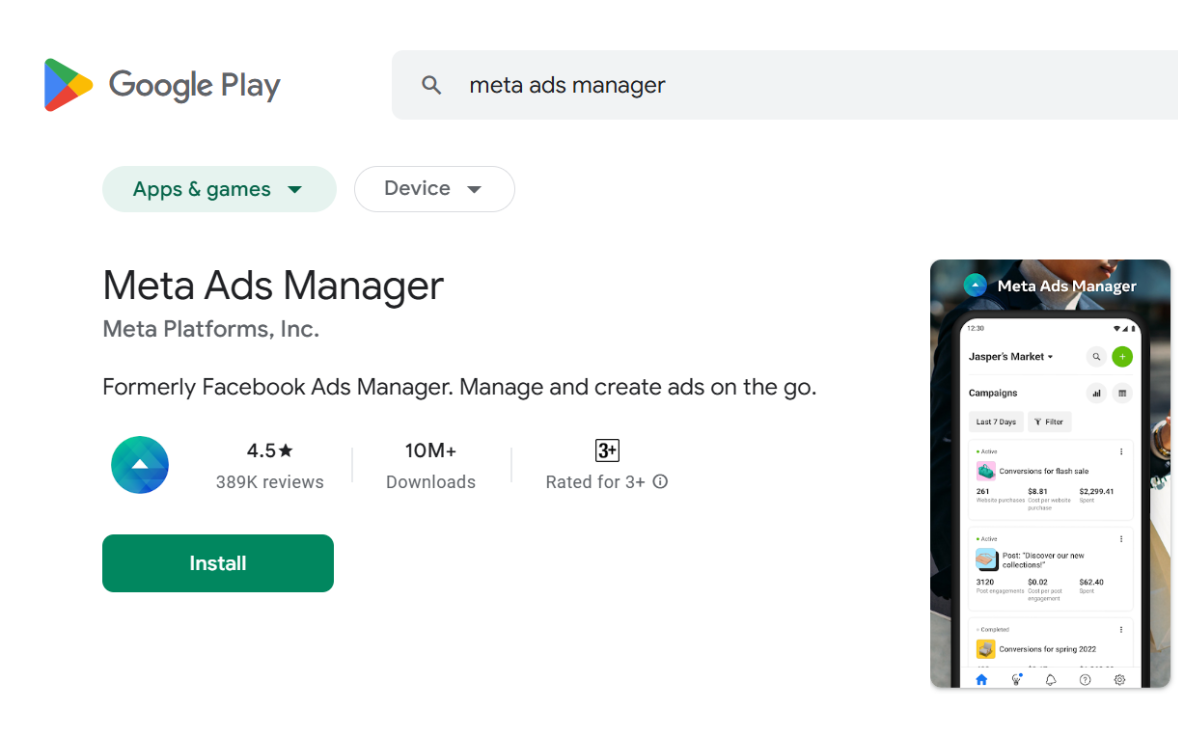Open the app screenshot thumbnail
Image resolution: width=1178 pixels, height=736 pixels.
(x=1050, y=474)
